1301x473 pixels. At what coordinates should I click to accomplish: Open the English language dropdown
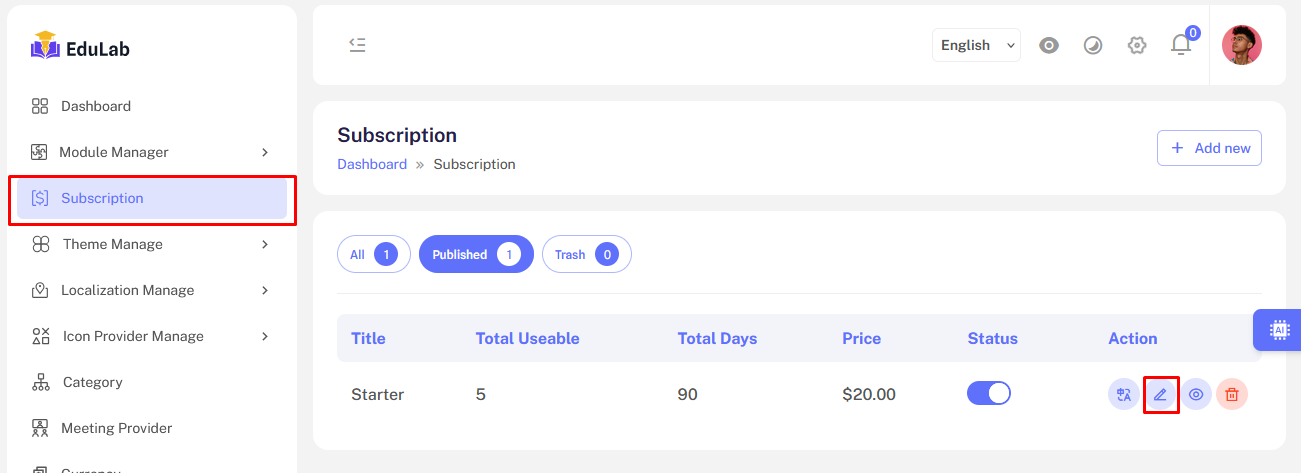coord(977,45)
